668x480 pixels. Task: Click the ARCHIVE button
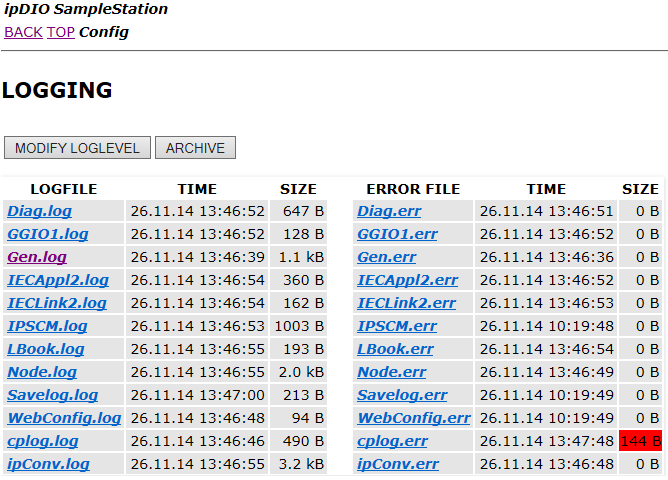(x=195, y=148)
